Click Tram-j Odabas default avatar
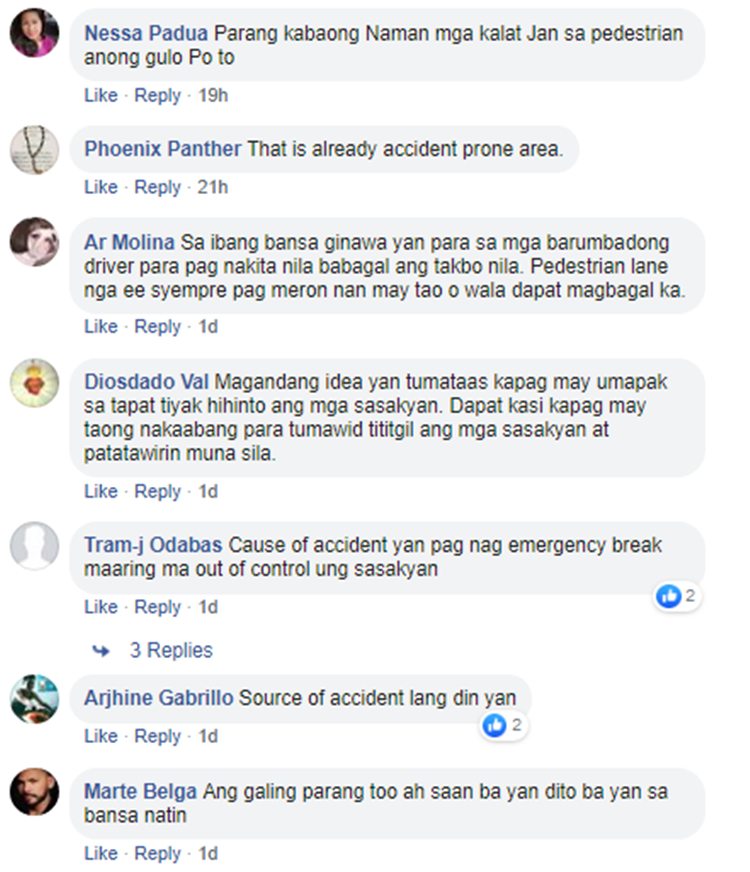The width and height of the screenshot is (750, 872). click(x=34, y=546)
